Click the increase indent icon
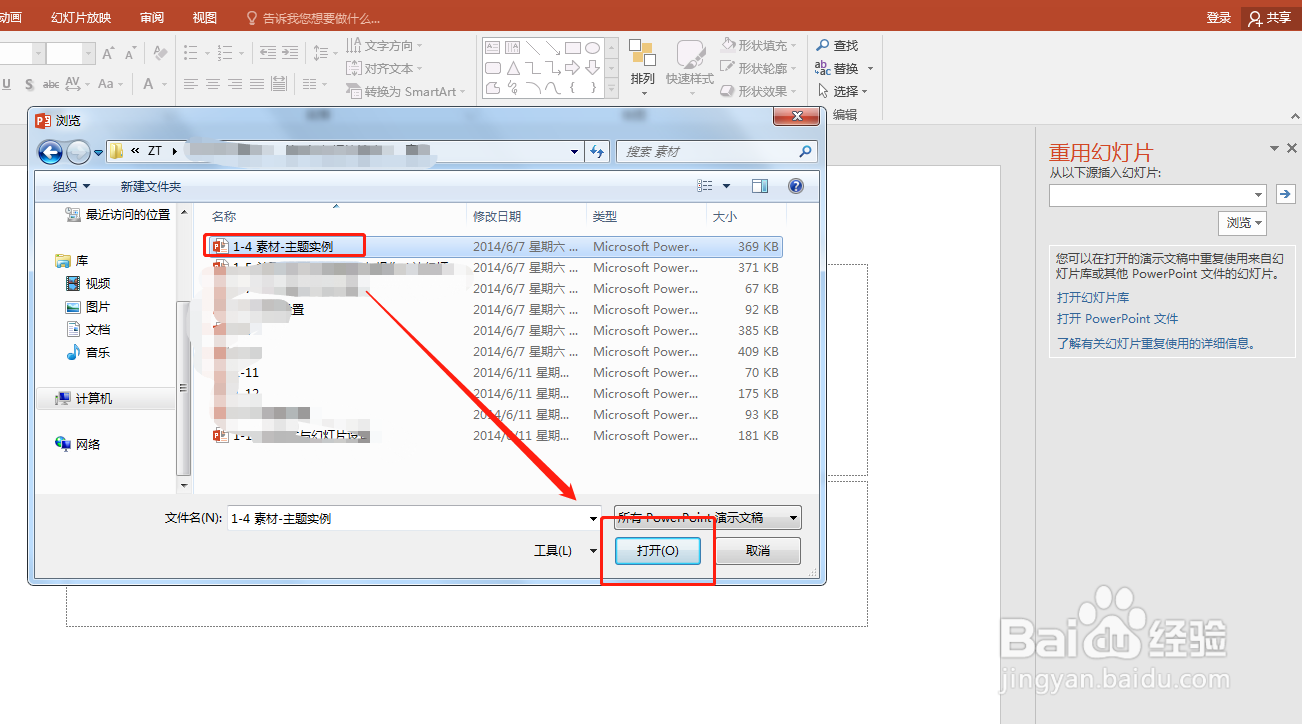The width and height of the screenshot is (1302, 724). [292, 53]
